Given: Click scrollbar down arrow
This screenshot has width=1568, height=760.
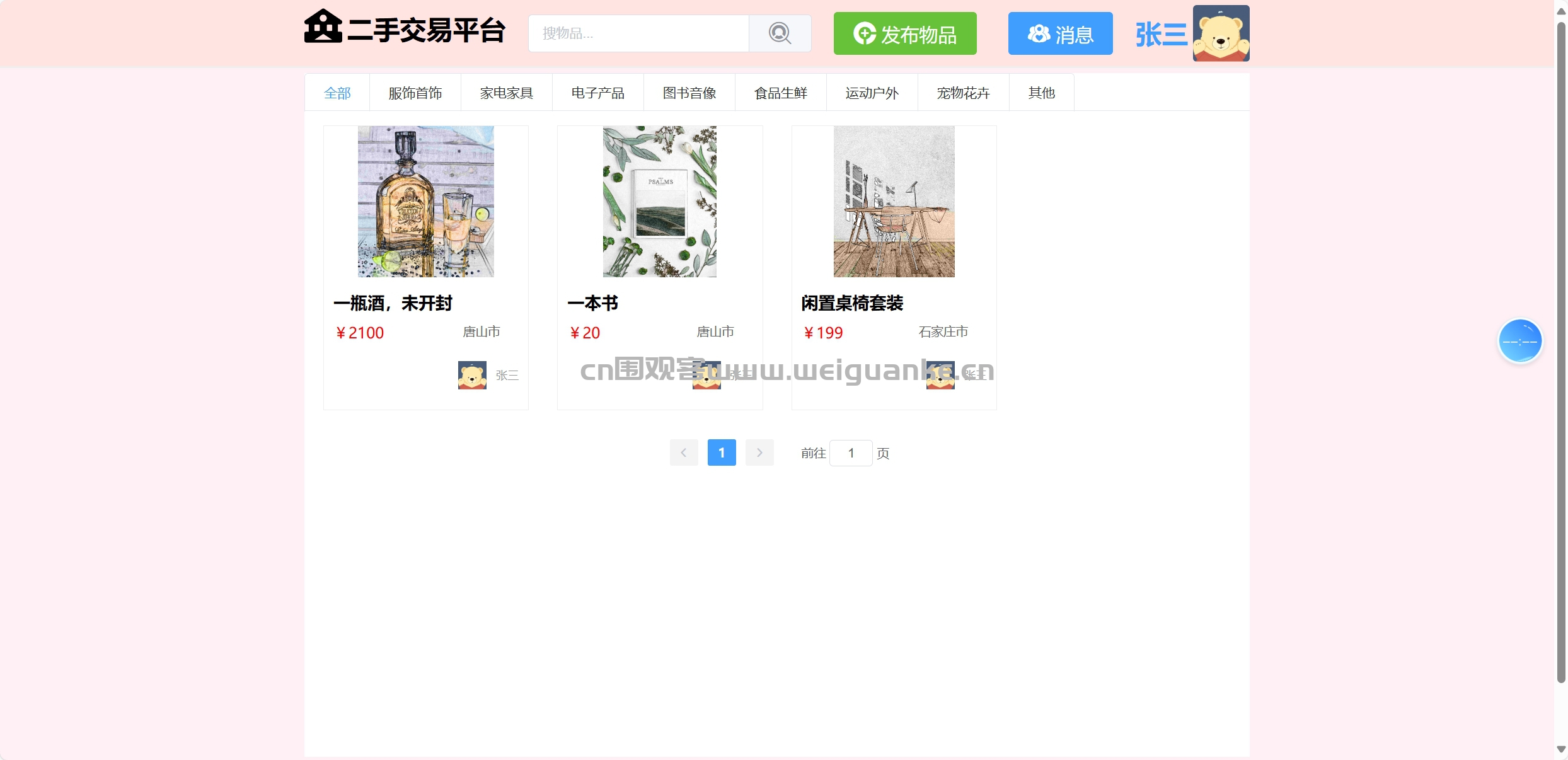Looking at the screenshot, I should coord(1561,750).
